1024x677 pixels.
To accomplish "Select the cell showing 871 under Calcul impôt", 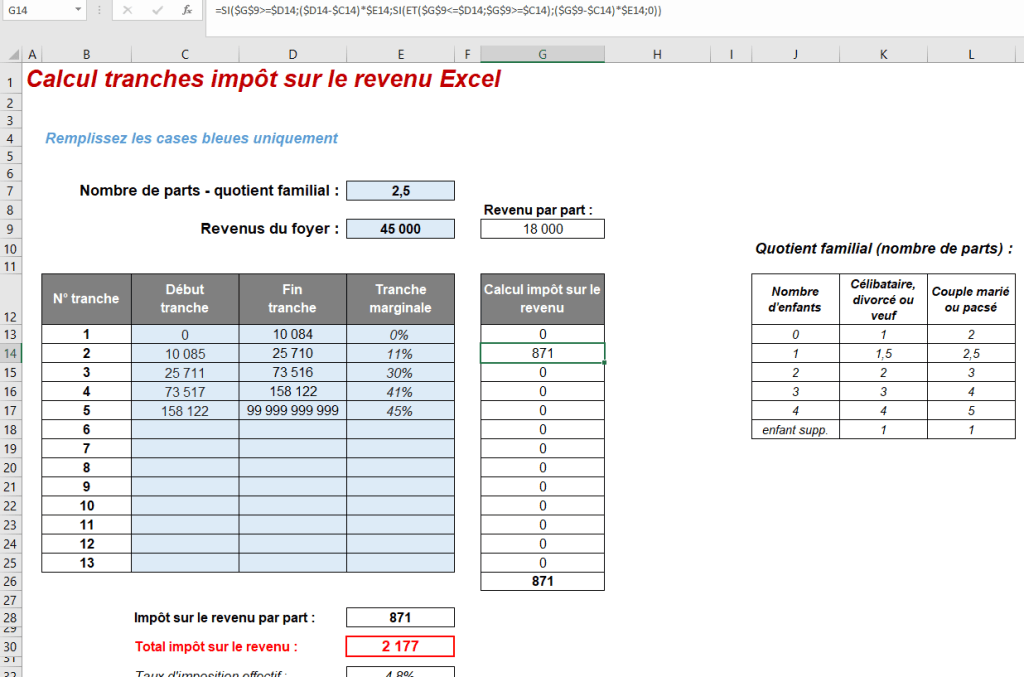I will pos(542,352).
